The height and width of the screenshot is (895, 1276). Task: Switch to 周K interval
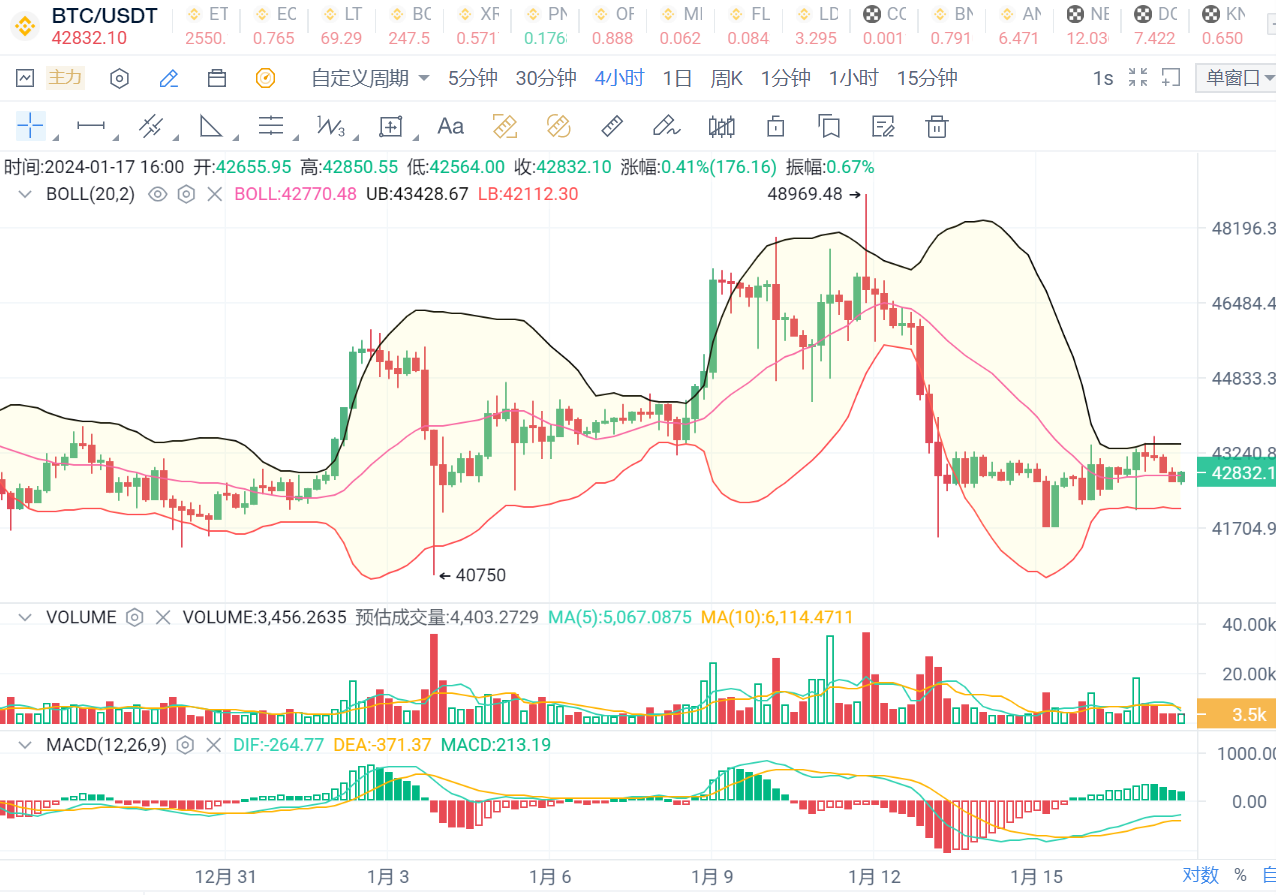click(727, 78)
